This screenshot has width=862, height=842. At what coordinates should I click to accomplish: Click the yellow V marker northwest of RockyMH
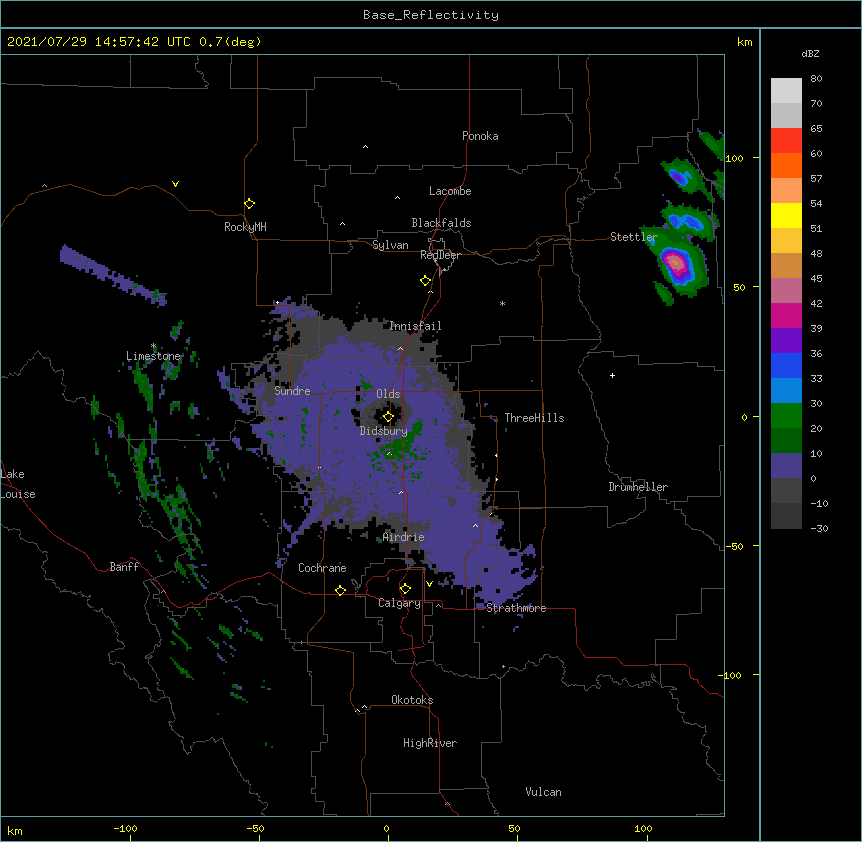coord(175,184)
